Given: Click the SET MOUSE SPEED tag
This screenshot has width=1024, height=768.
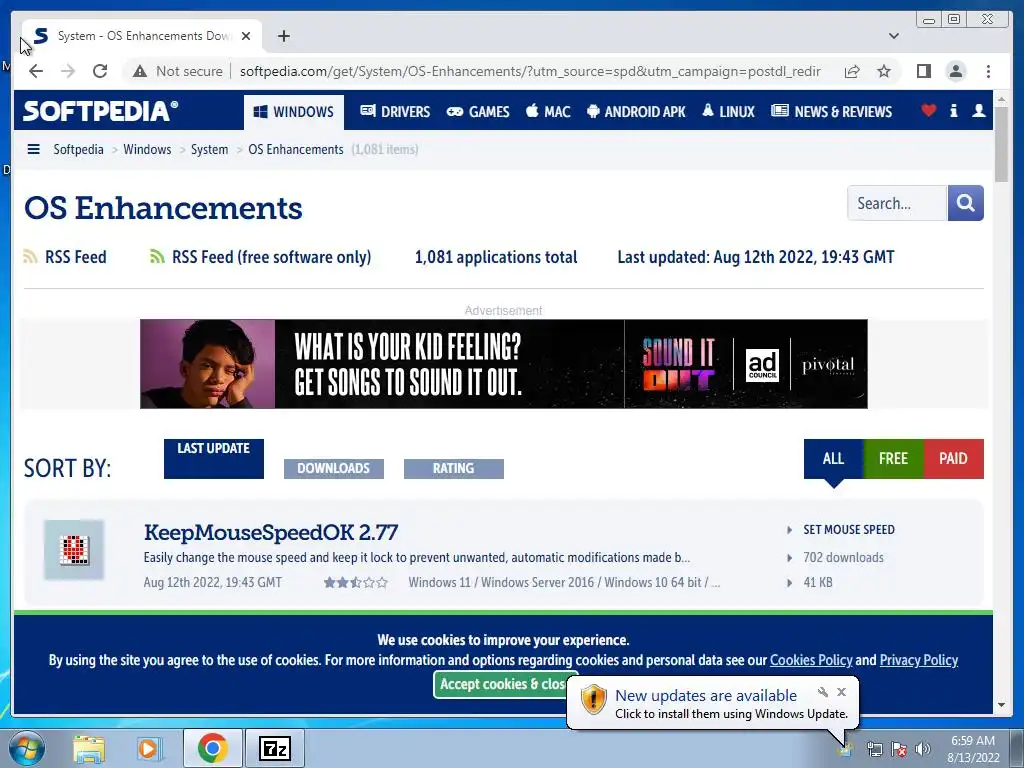Looking at the screenshot, I should click(848, 530).
